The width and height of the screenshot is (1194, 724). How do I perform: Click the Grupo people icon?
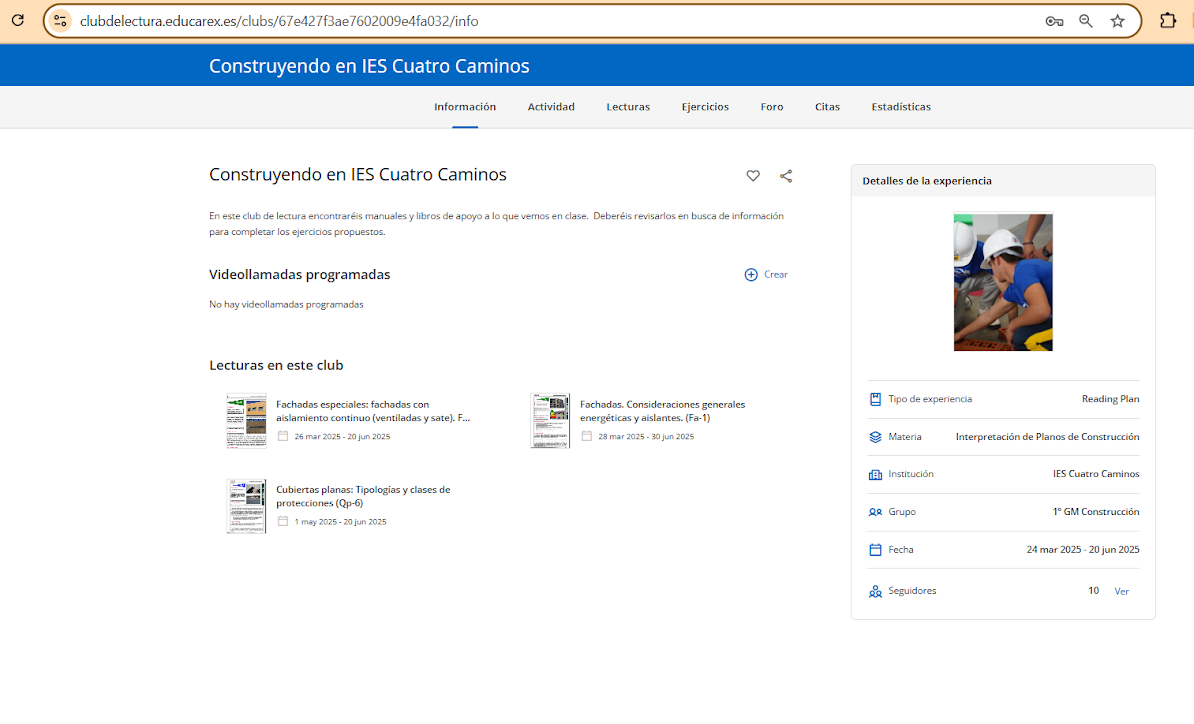[x=875, y=512]
